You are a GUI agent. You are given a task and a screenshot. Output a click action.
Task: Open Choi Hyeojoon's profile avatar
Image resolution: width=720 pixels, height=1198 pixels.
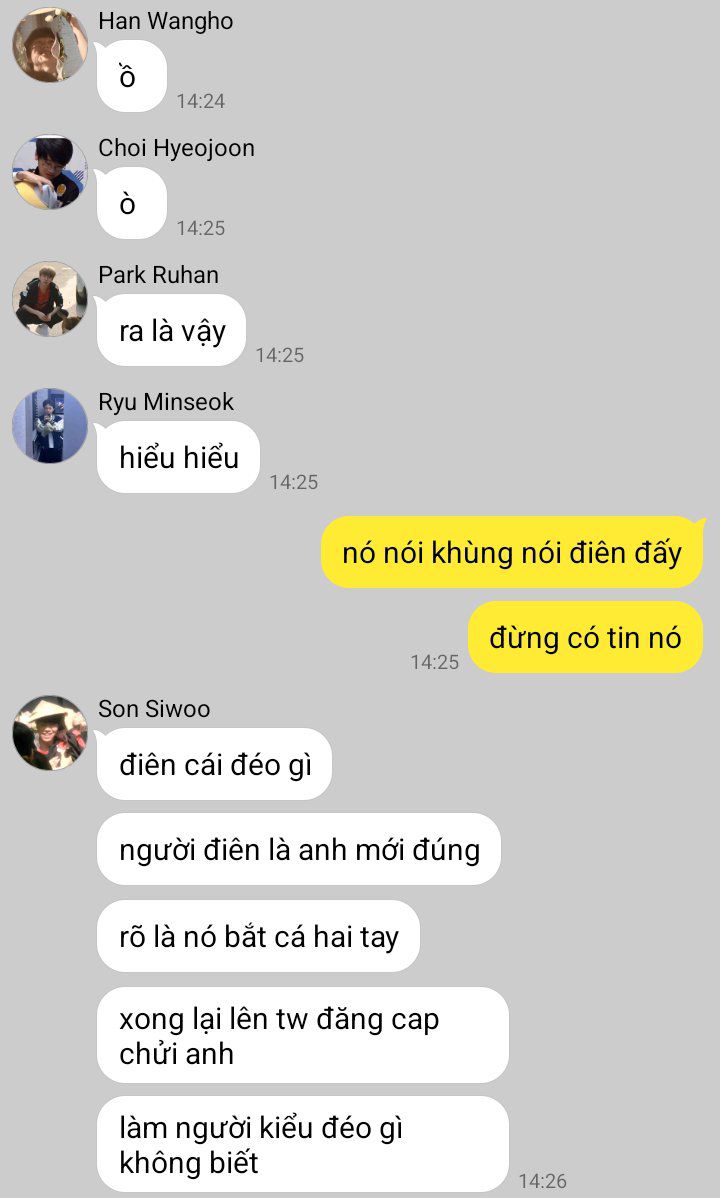[x=50, y=172]
